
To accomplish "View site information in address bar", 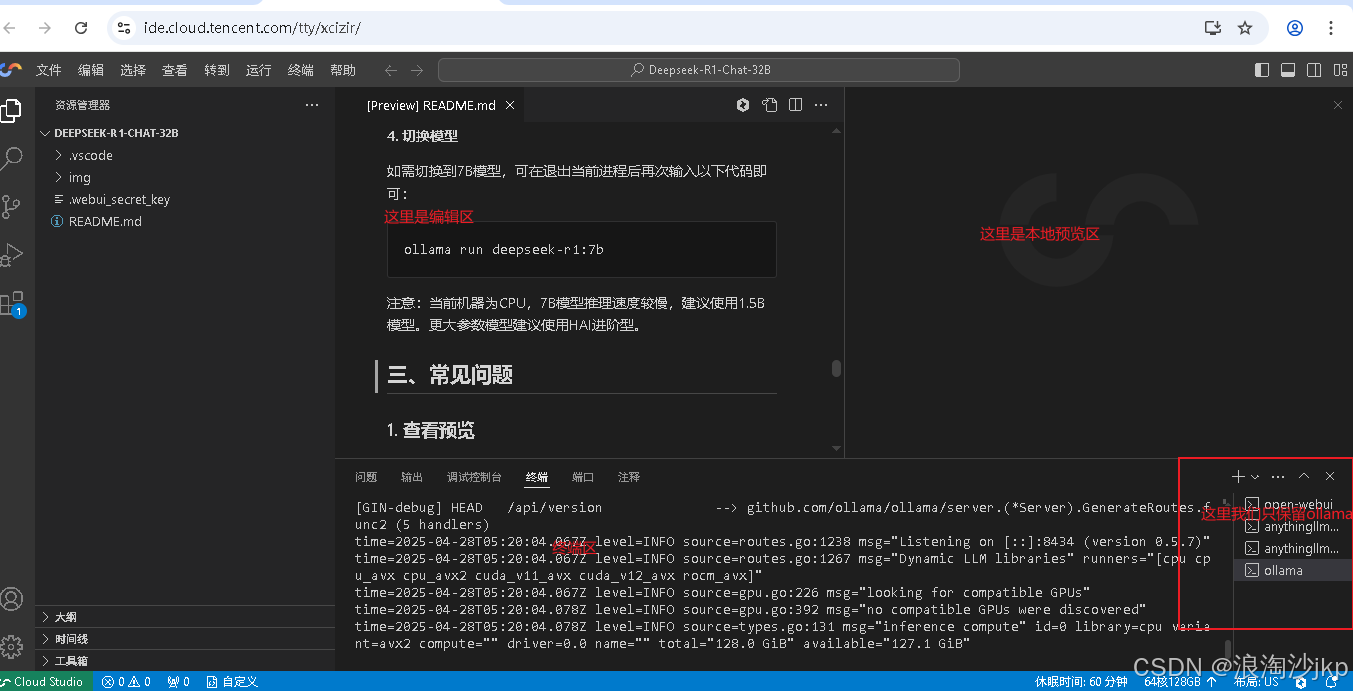I will coord(123,28).
